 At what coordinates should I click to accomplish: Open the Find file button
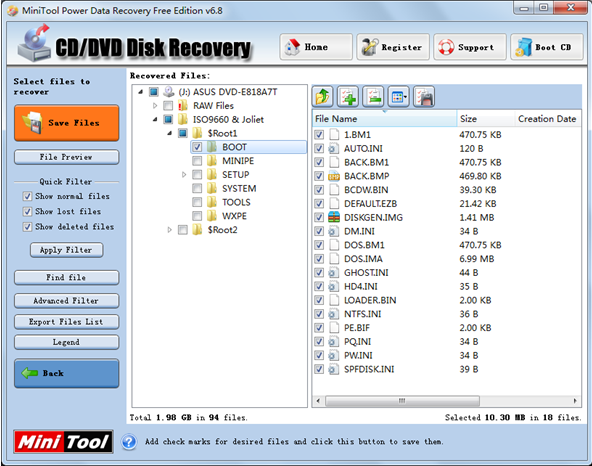pos(66,278)
